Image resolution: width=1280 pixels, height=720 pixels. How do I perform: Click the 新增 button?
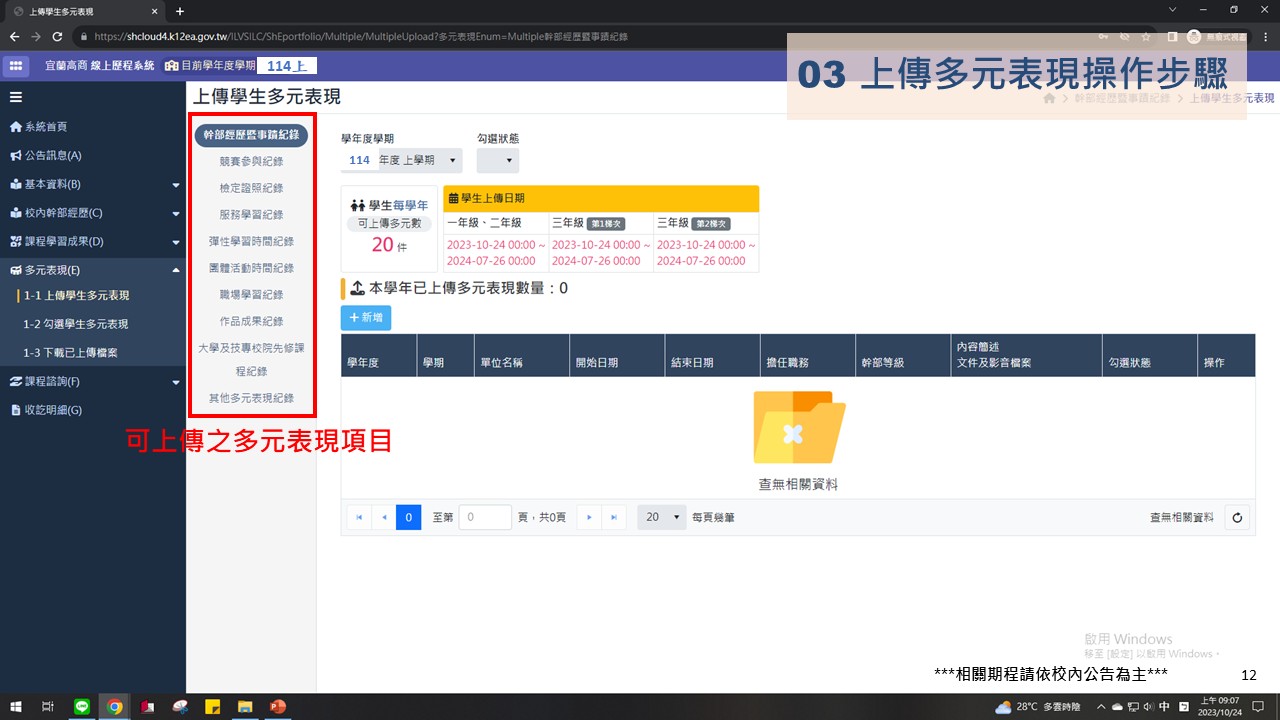click(x=366, y=317)
